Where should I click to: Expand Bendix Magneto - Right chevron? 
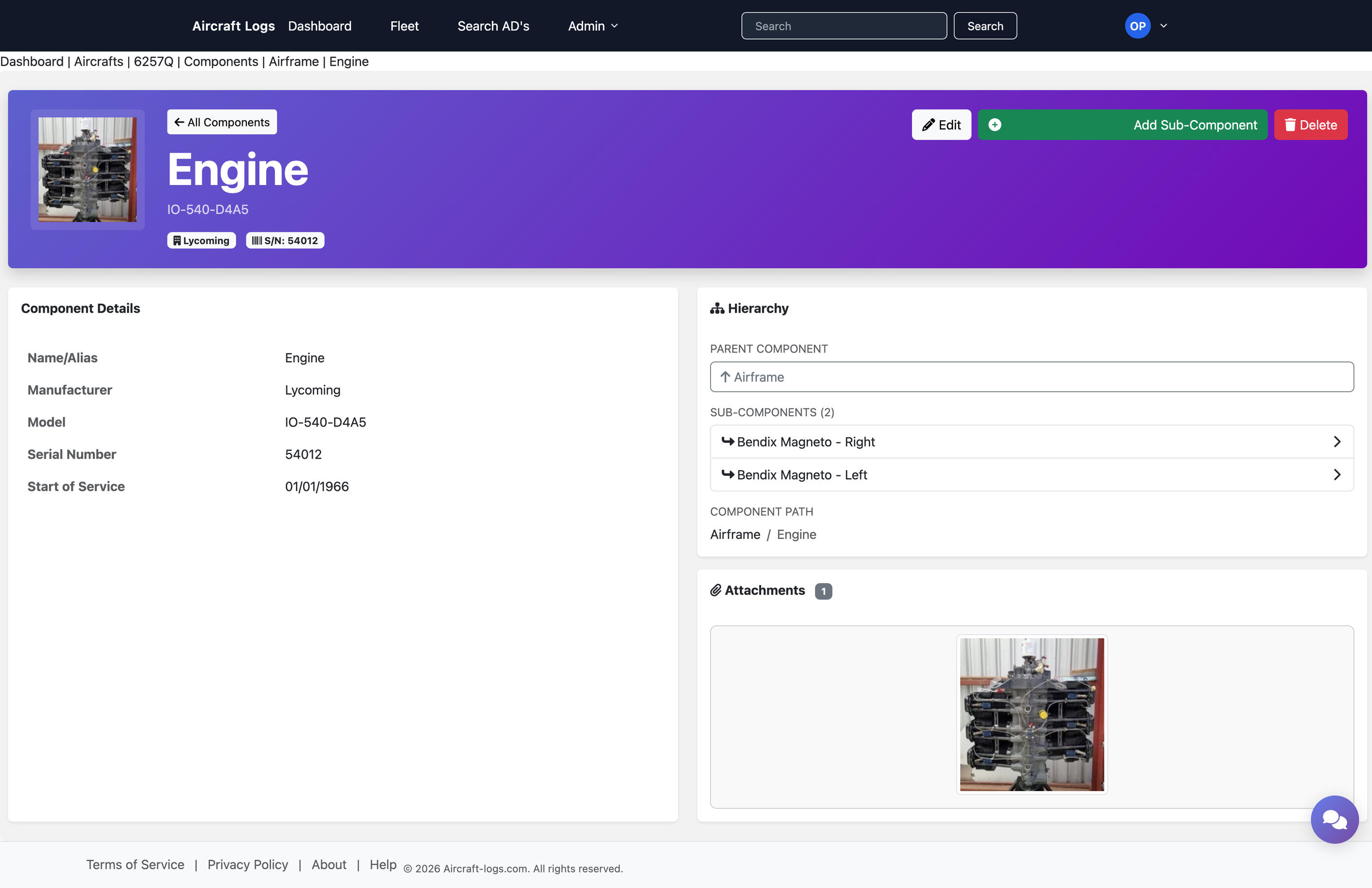pos(1337,442)
